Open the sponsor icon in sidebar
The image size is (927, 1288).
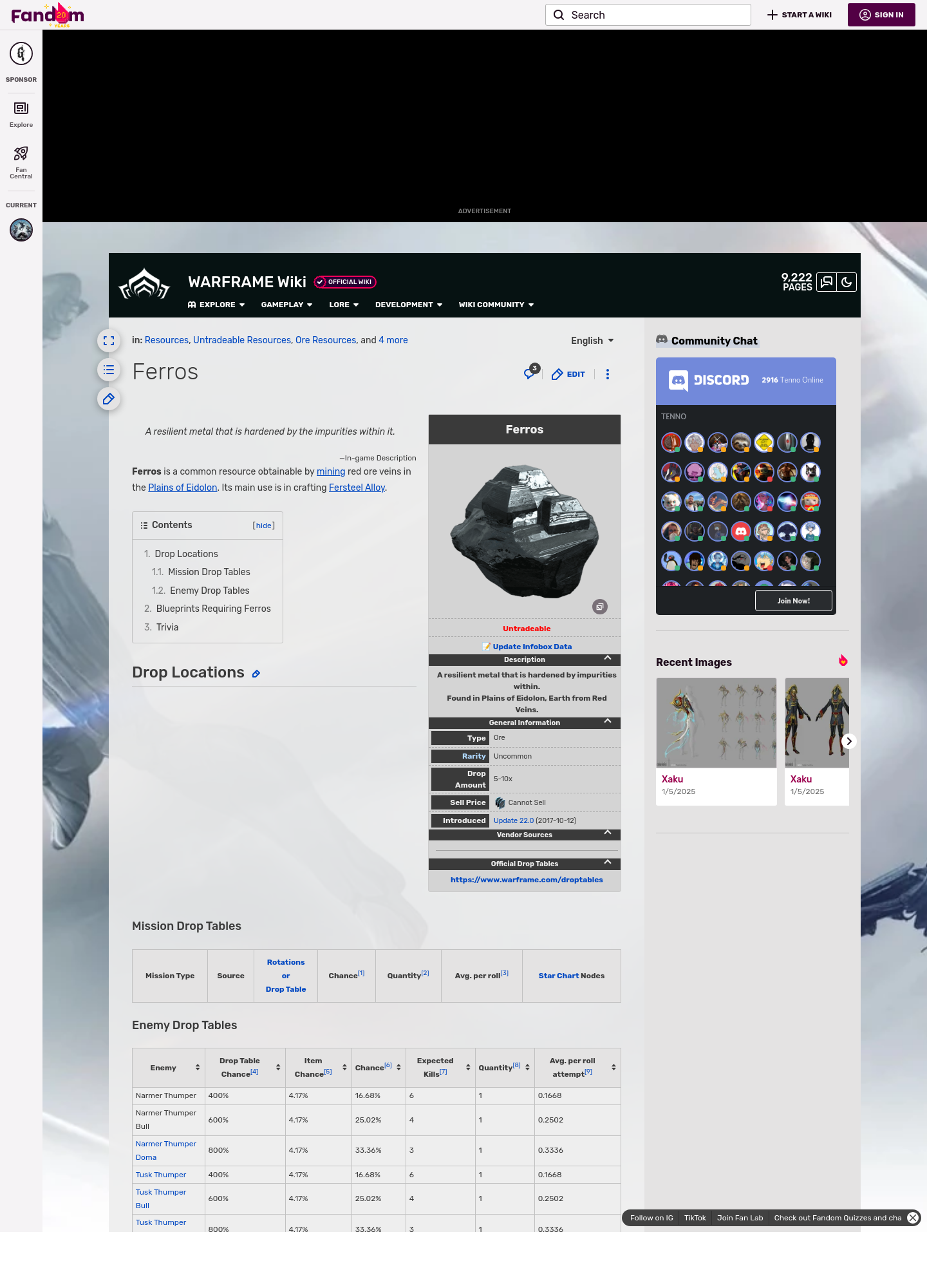[x=21, y=53]
